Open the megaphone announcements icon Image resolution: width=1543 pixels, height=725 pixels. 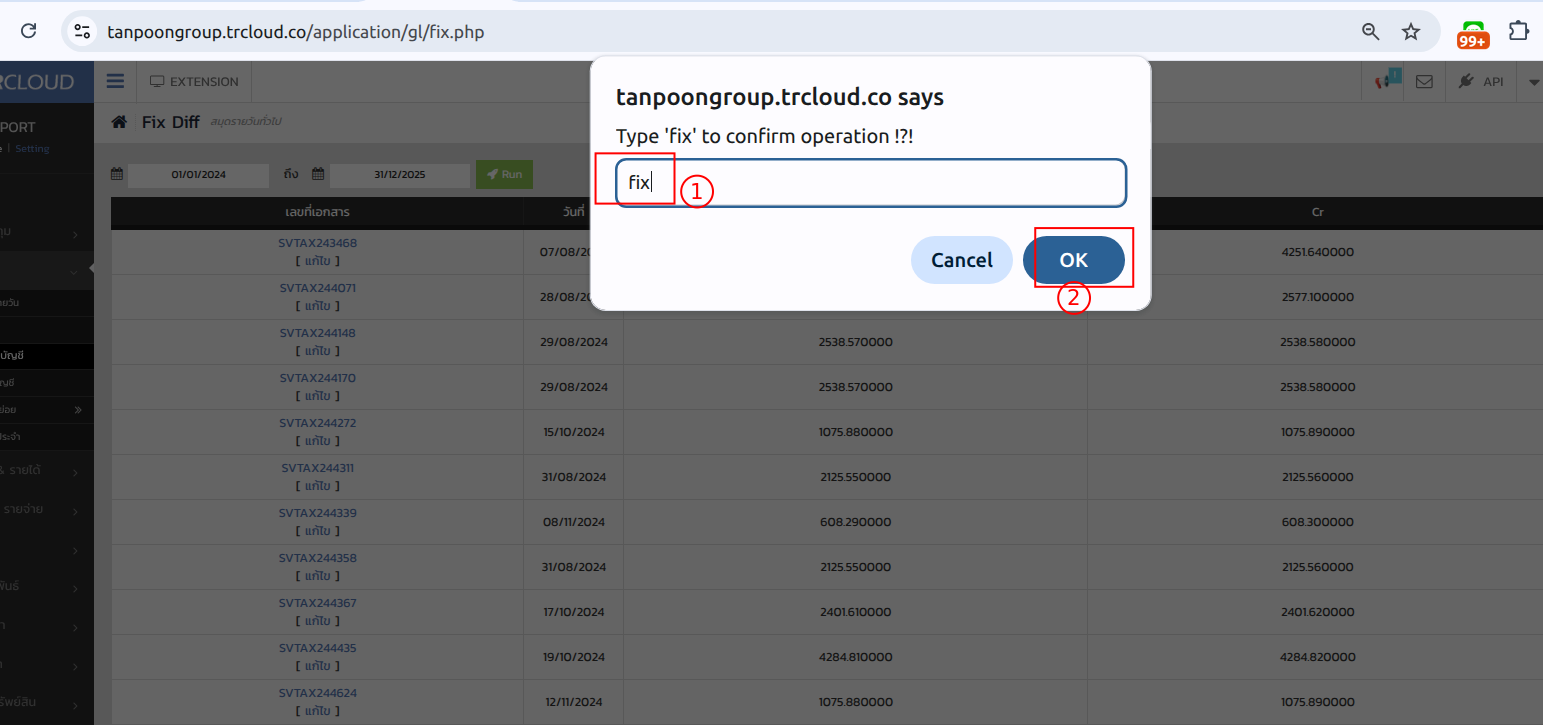[x=1383, y=81]
